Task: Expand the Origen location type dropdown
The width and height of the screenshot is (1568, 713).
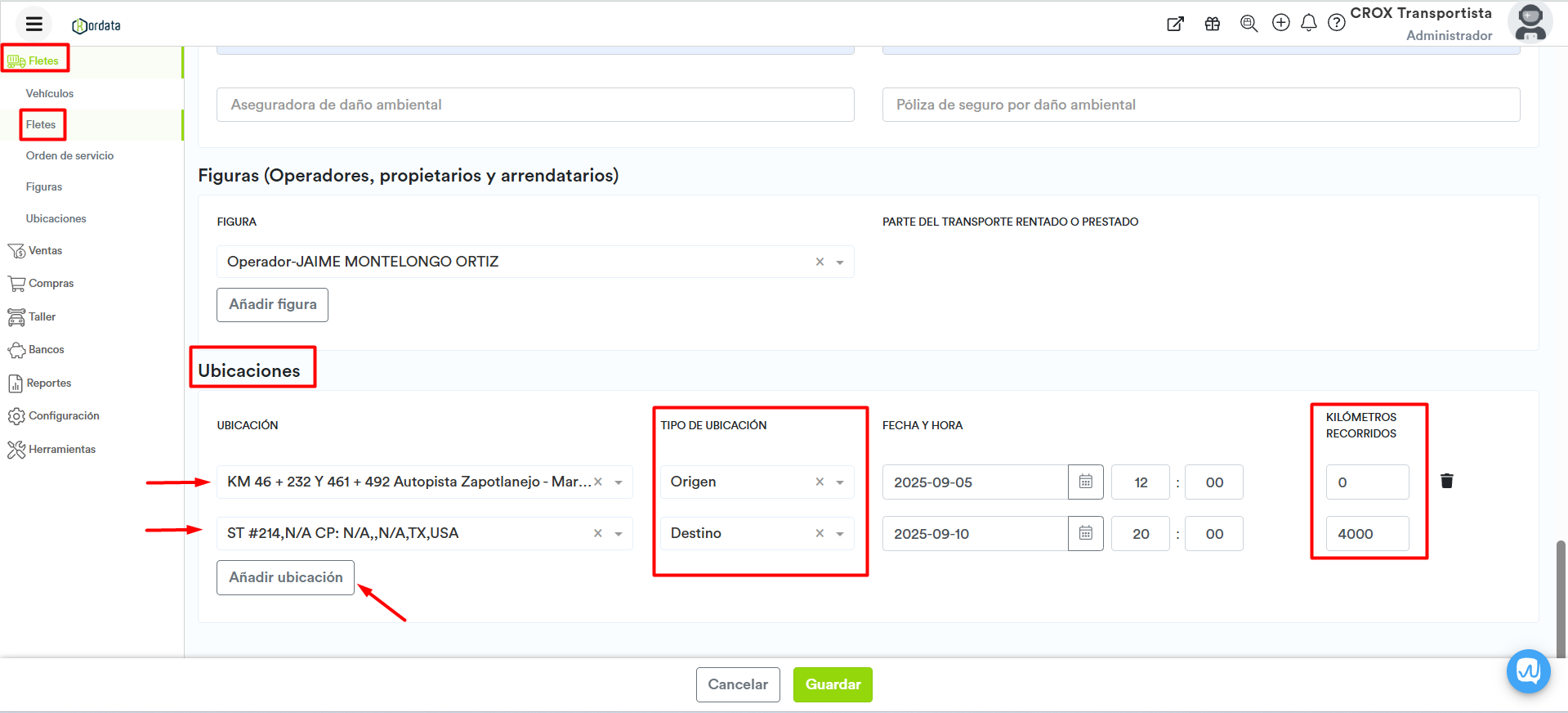Action: point(840,482)
